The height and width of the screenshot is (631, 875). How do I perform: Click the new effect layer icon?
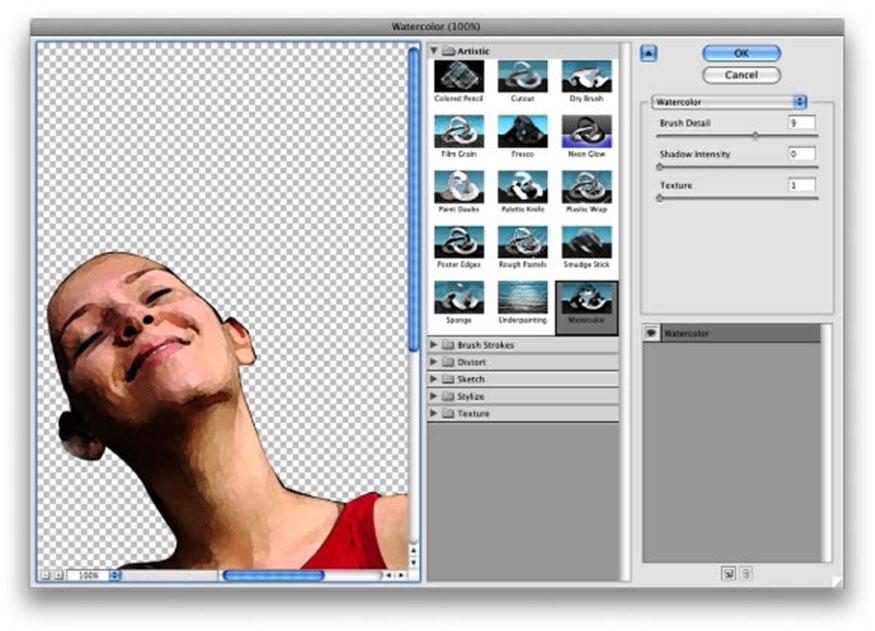[725, 573]
